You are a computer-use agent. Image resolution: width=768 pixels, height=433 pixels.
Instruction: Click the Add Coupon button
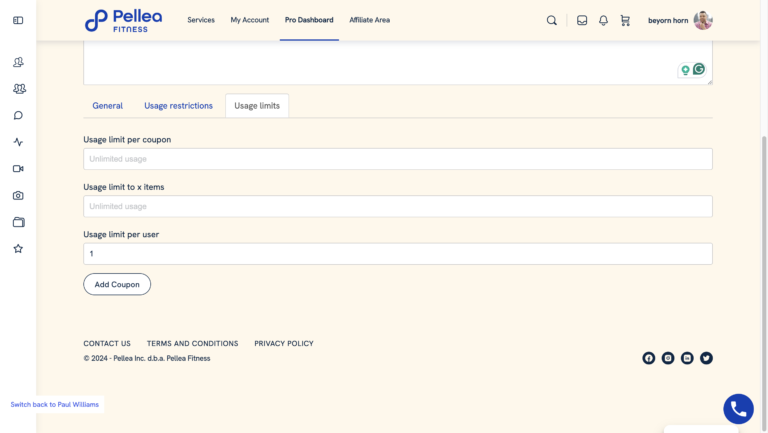(117, 284)
